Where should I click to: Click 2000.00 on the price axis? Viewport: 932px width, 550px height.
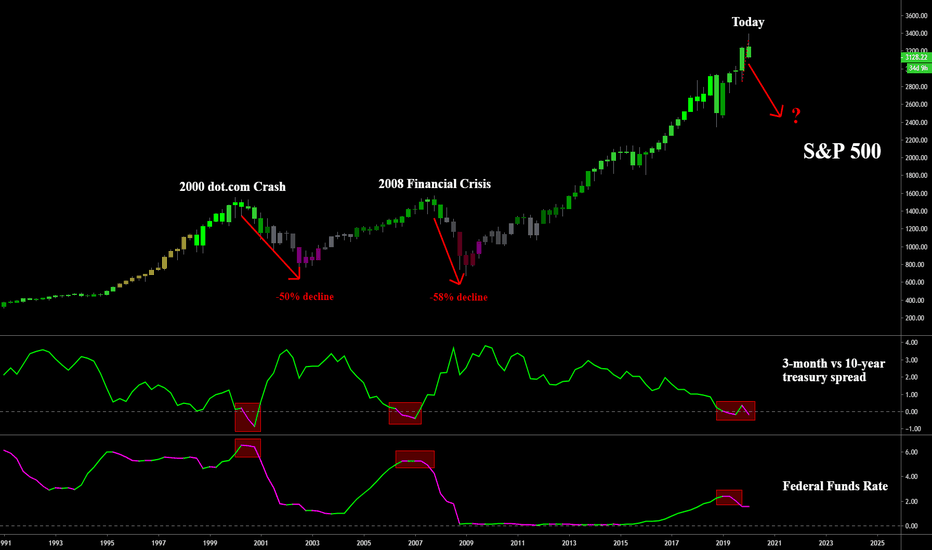coord(916,158)
